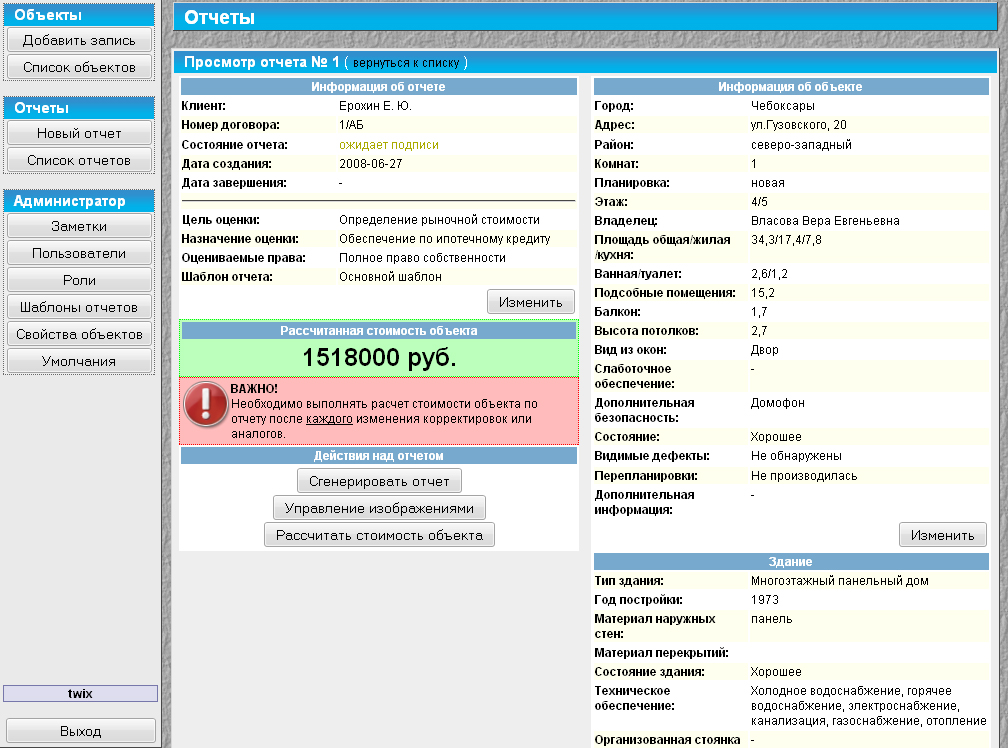Open «Управление изображениями»
The width and height of the screenshot is (1008, 748).
(378, 507)
